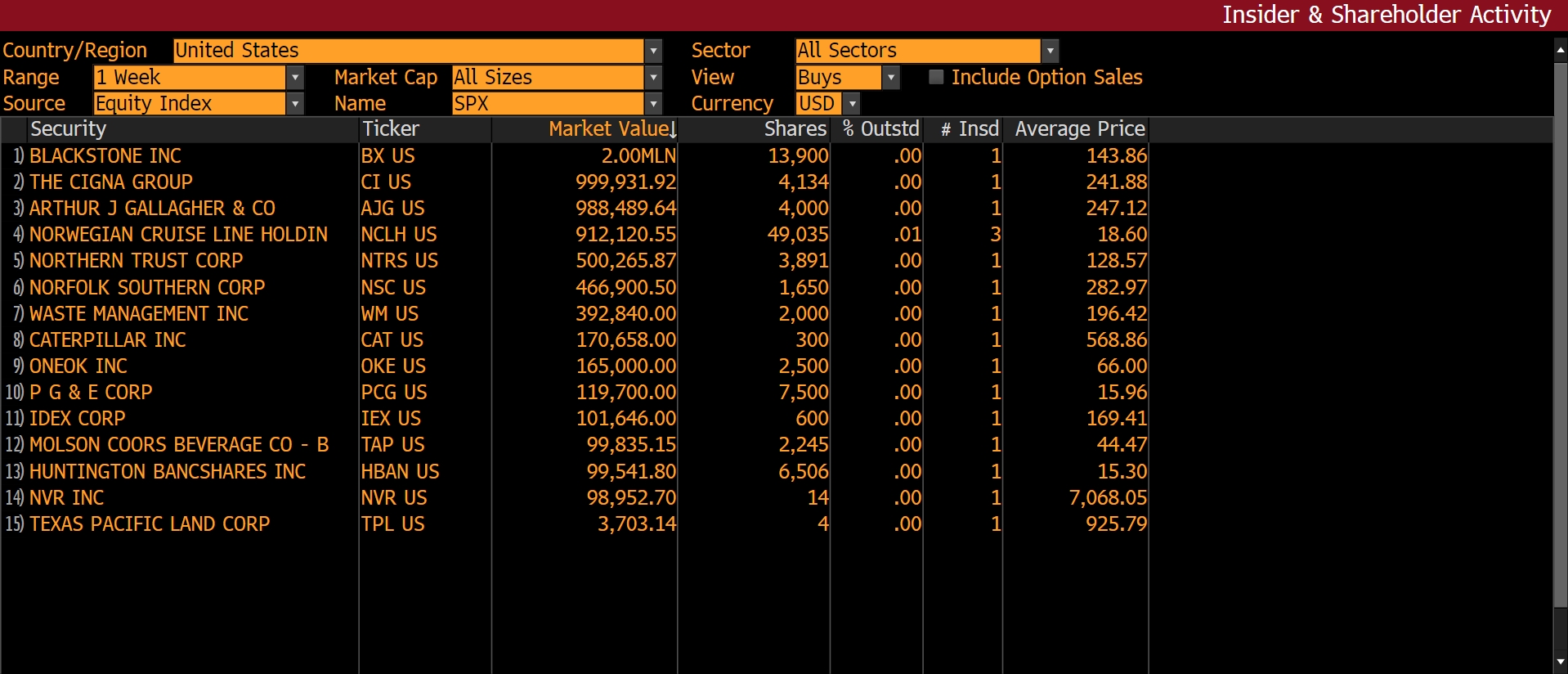Expand the Sector All Sectors dropdown
The width and height of the screenshot is (1568, 674).
pyautogui.click(x=1051, y=51)
